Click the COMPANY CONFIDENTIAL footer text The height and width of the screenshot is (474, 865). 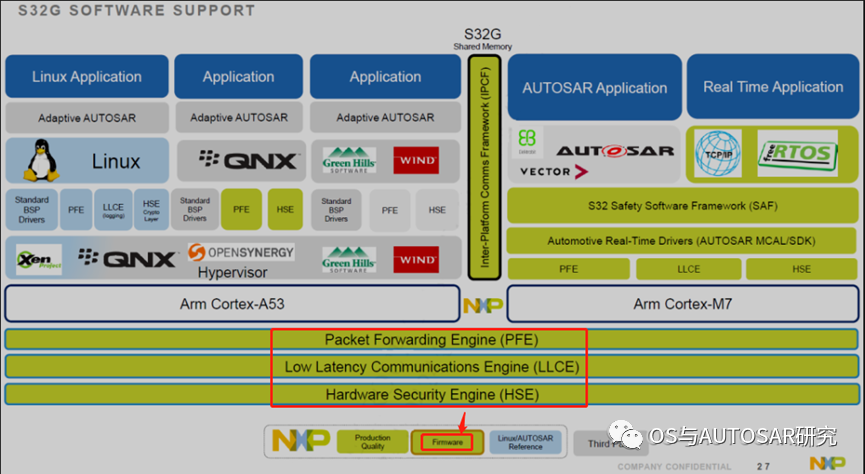(x=674, y=467)
